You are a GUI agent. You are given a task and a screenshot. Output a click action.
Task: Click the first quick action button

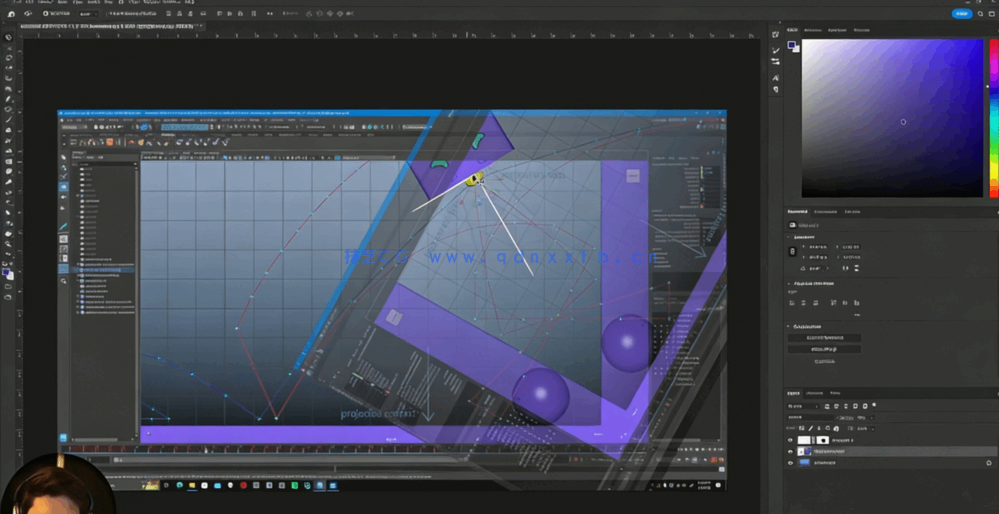(825, 338)
